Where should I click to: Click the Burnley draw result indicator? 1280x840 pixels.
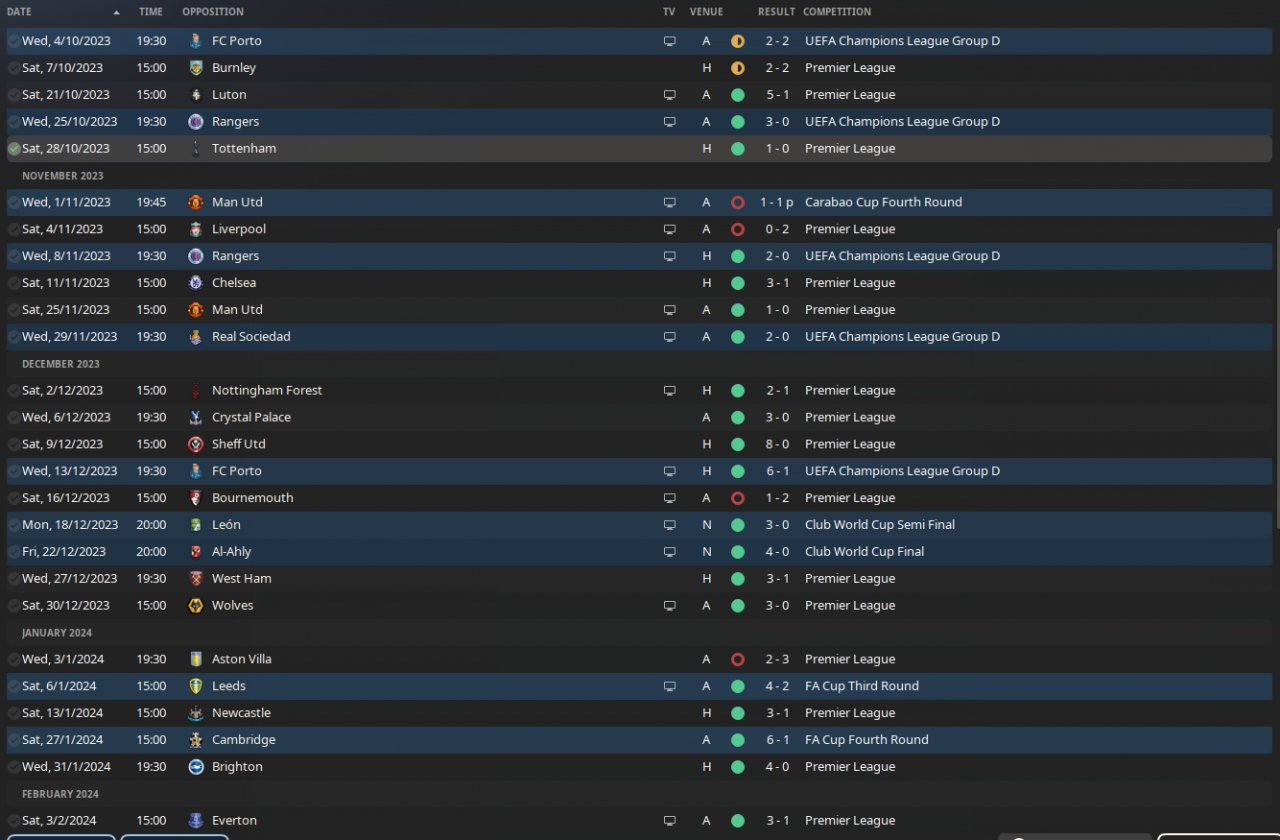(738, 68)
